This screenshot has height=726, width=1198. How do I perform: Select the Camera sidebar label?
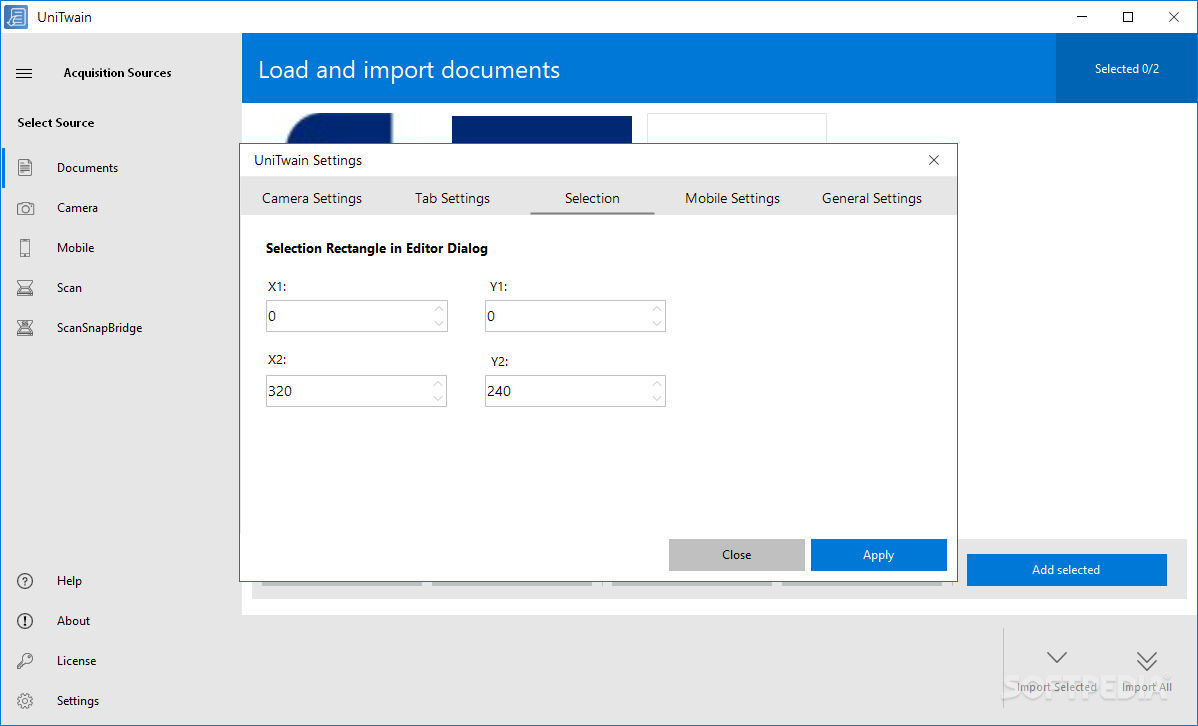77,208
